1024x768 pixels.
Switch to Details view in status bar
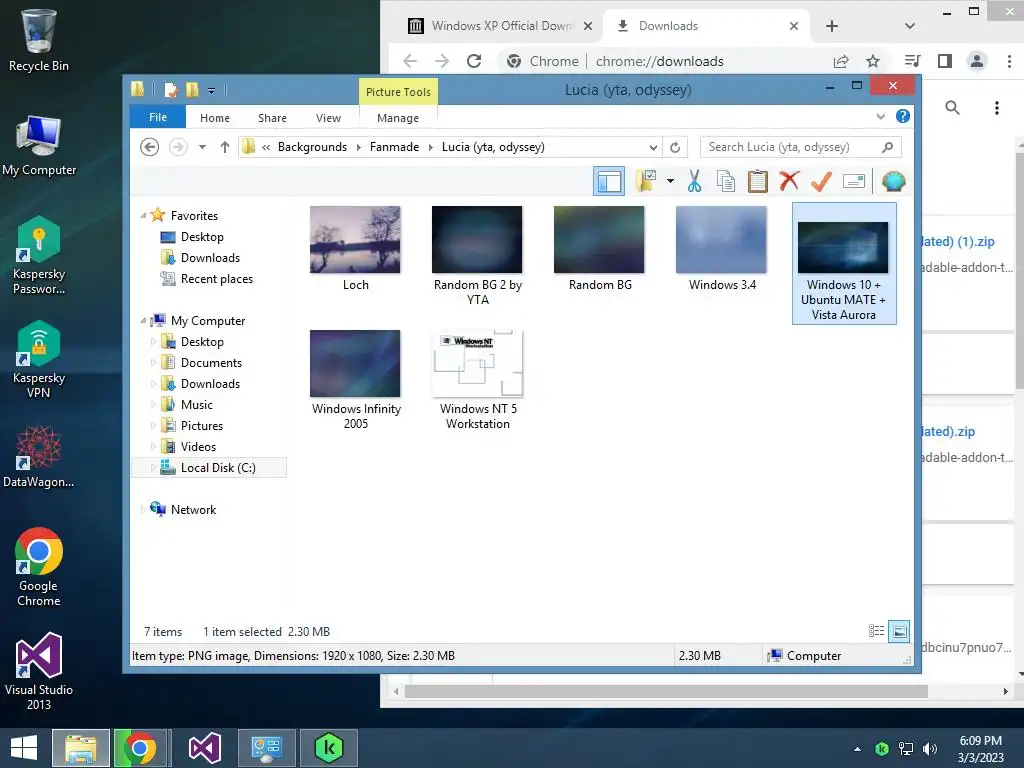point(876,631)
